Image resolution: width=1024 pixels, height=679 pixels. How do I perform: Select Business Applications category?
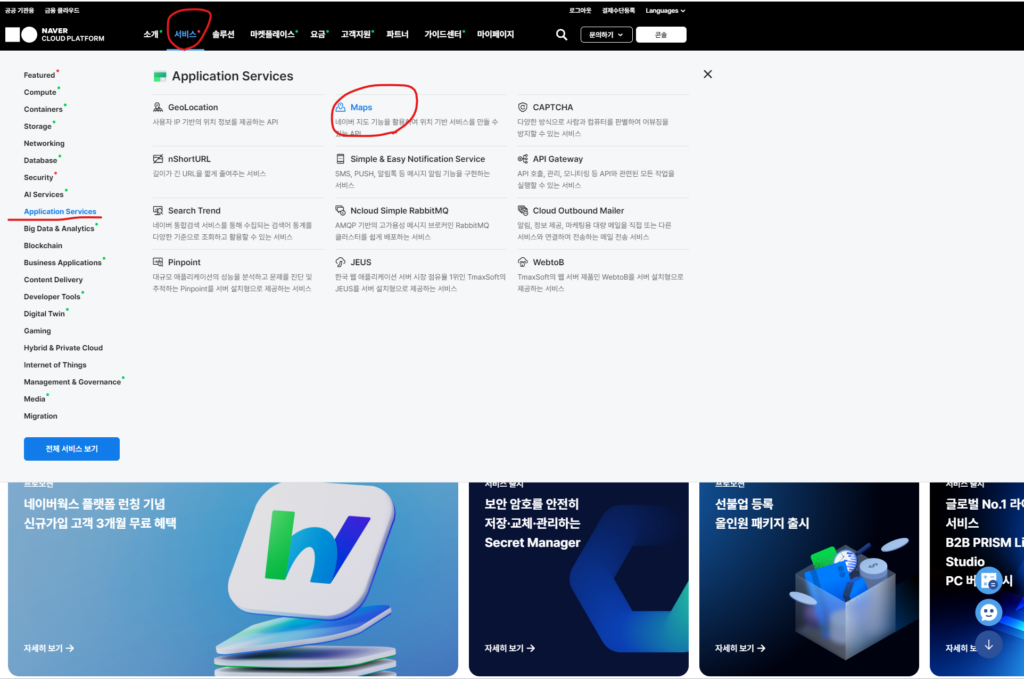[63, 262]
